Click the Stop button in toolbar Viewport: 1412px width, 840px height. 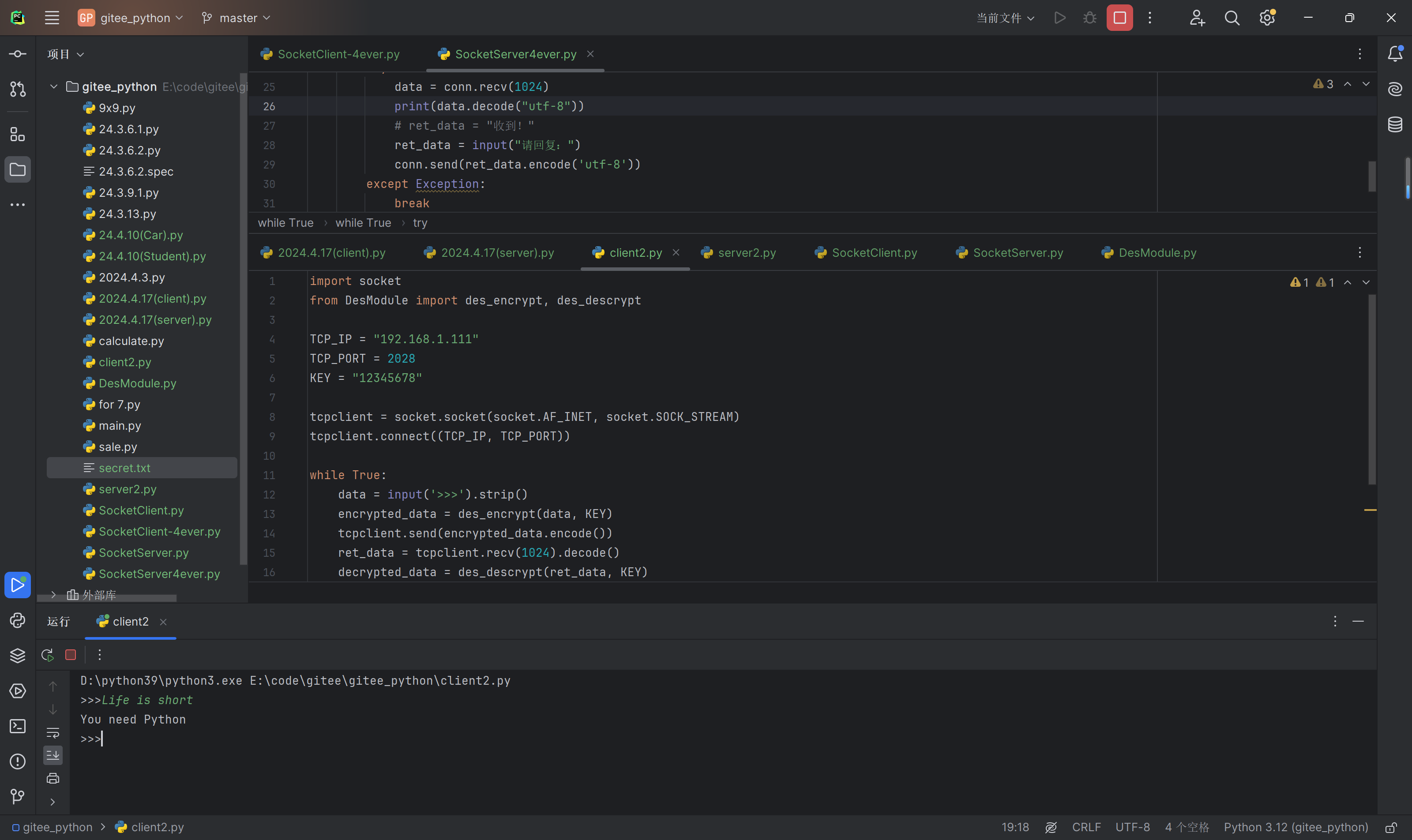1119,18
